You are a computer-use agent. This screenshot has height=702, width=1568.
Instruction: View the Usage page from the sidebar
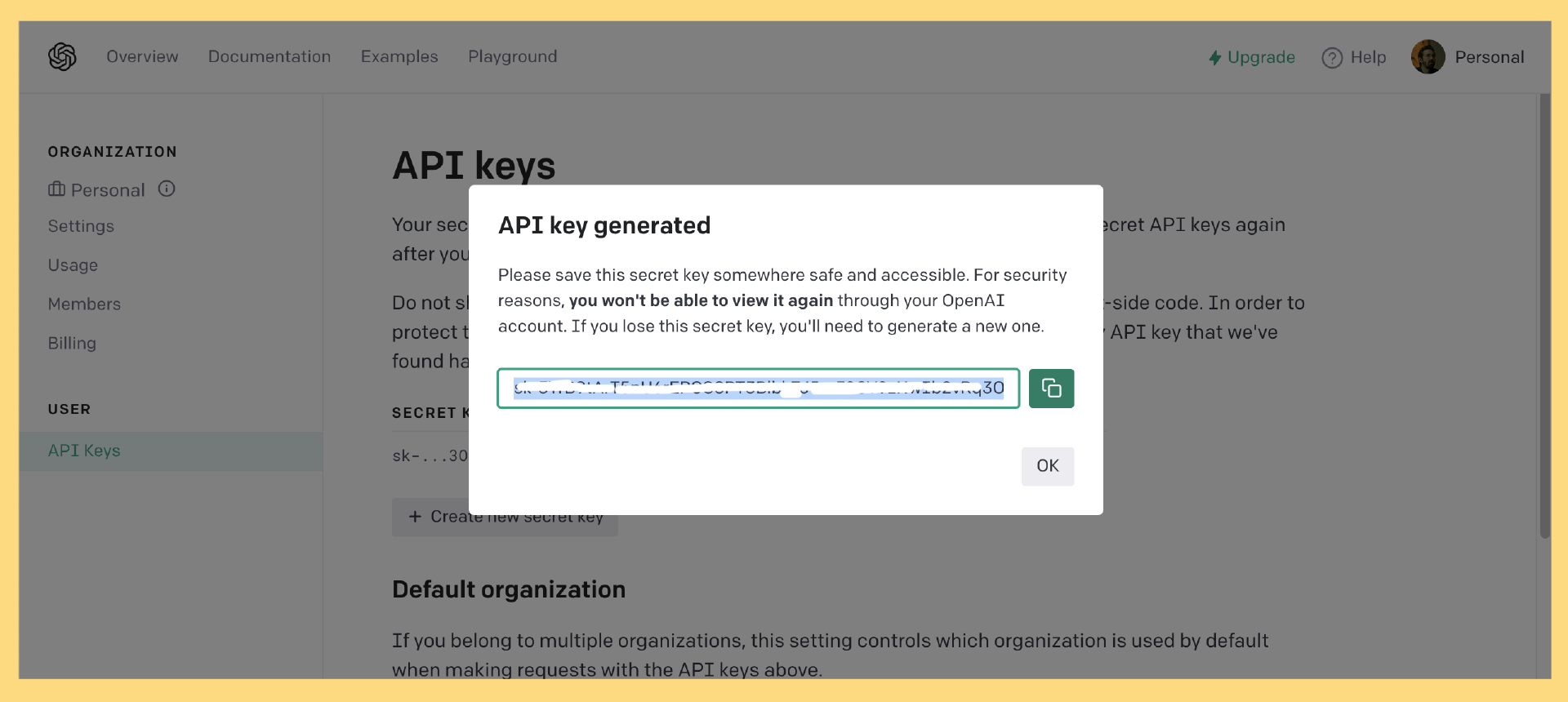pos(73,265)
